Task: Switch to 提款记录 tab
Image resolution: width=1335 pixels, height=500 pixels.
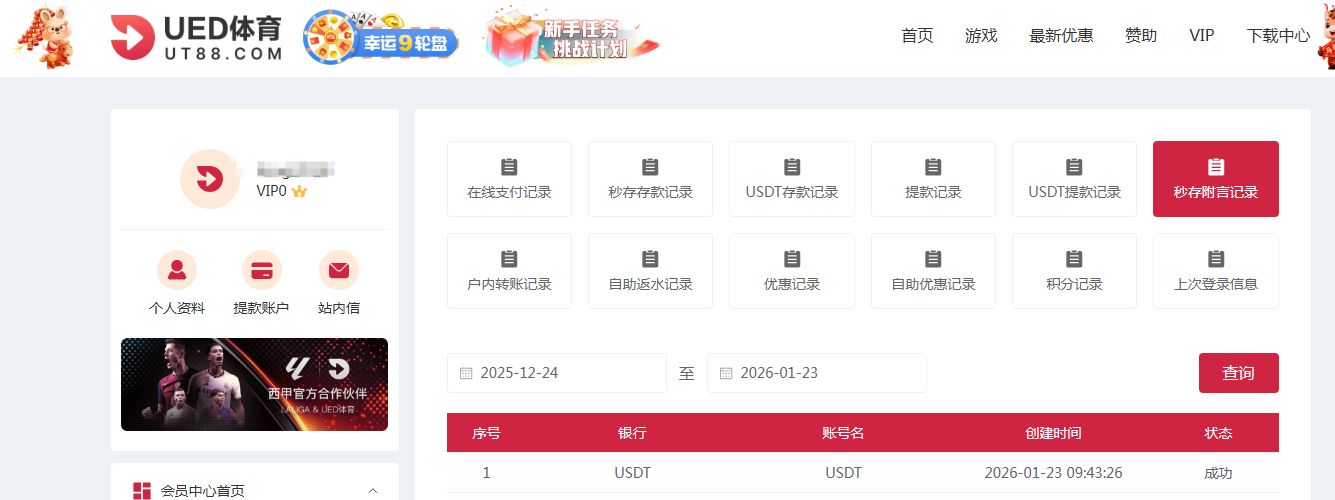Action: (933, 179)
